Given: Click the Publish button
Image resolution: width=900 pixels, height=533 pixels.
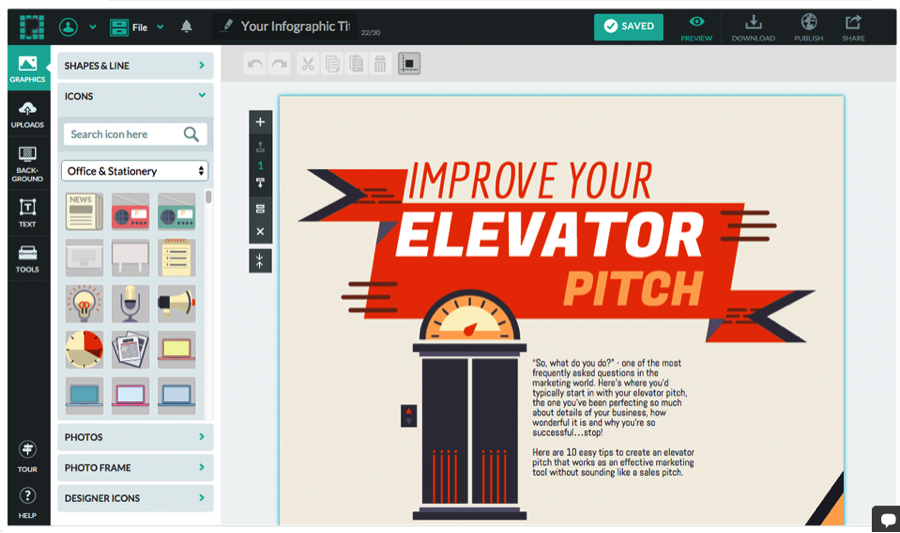Looking at the screenshot, I should click(808, 27).
